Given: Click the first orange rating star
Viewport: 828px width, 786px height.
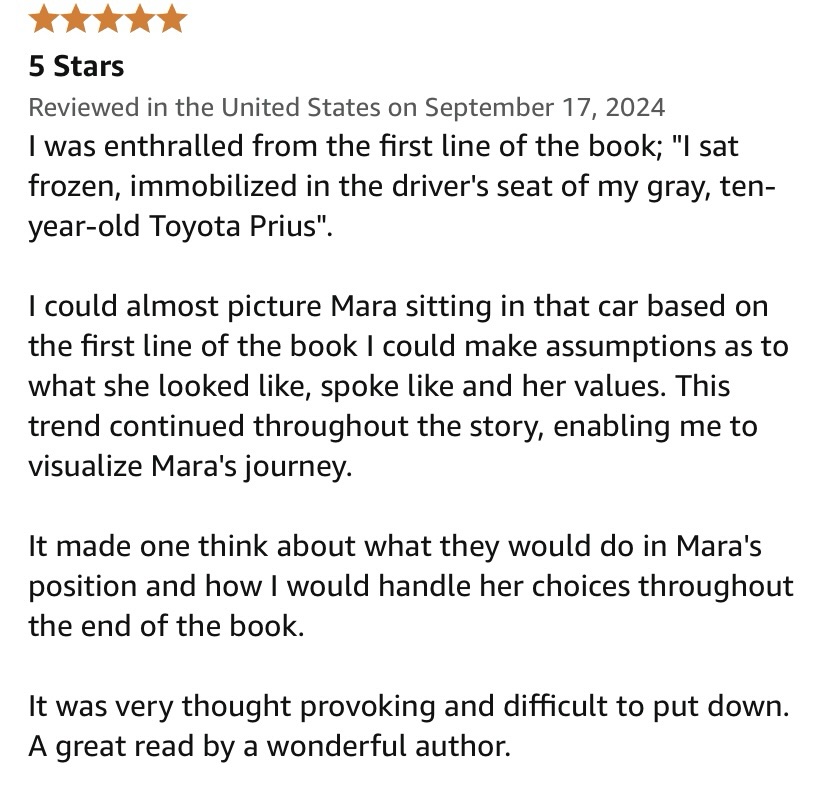Looking at the screenshot, I should pos(44,19).
